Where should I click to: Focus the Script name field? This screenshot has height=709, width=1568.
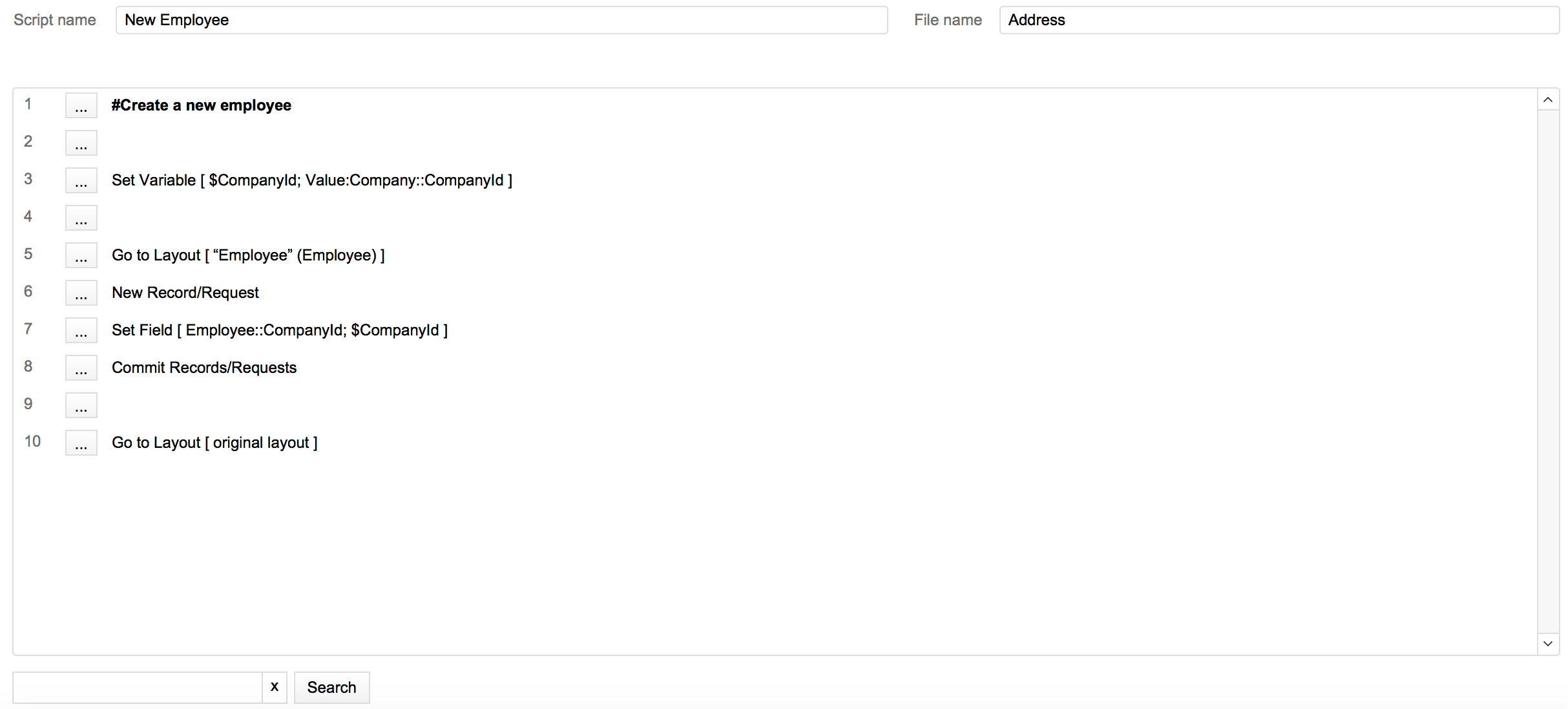(501, 20)
